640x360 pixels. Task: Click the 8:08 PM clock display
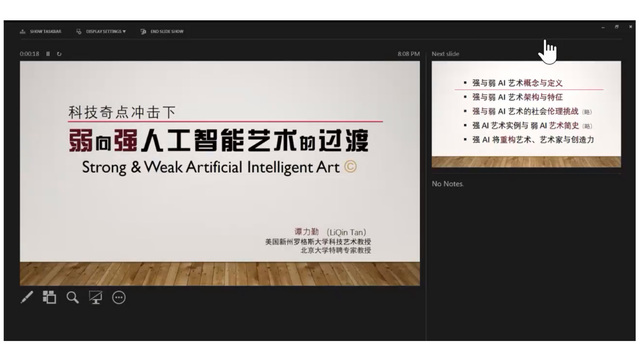409,53
